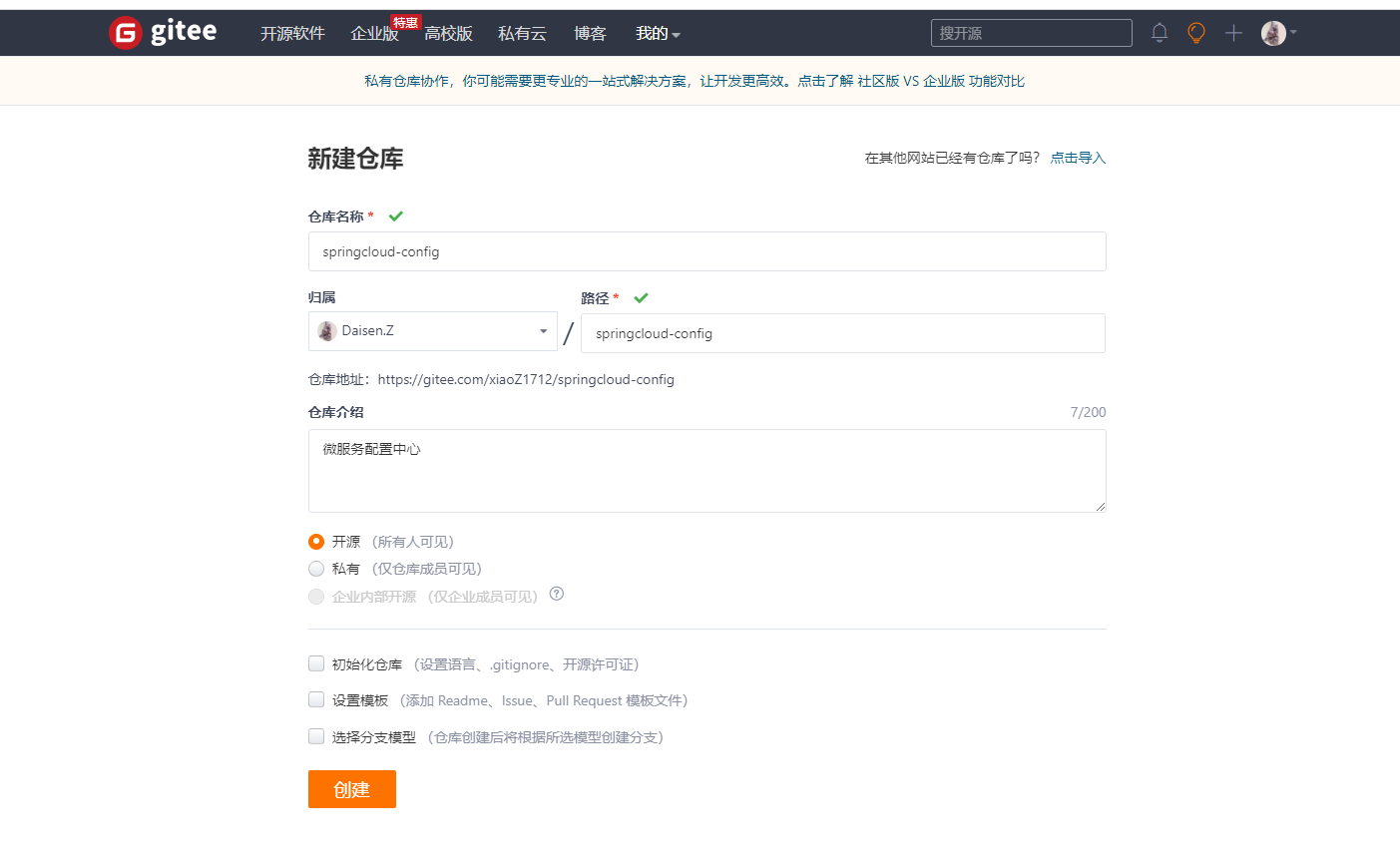
Task: Click the avatar inside the 归属 selector
Action: tap(326, 330)
